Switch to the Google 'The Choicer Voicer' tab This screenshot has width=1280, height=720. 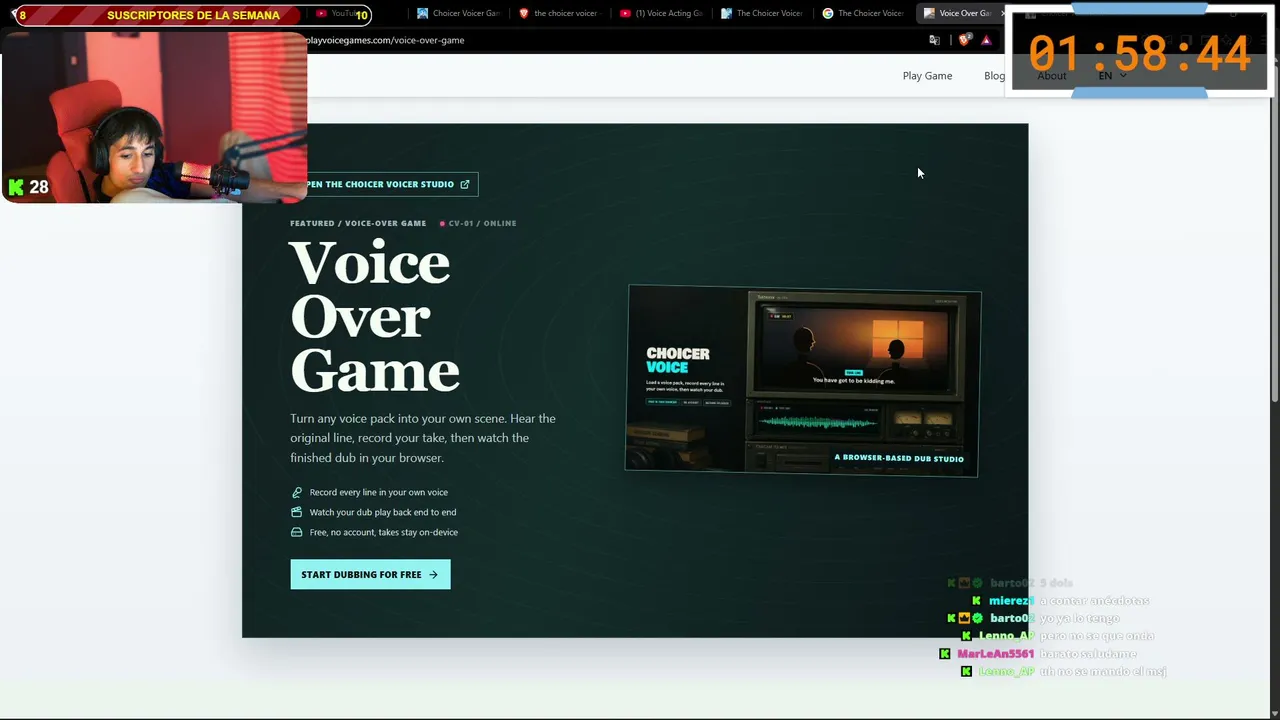pos(863,13)
